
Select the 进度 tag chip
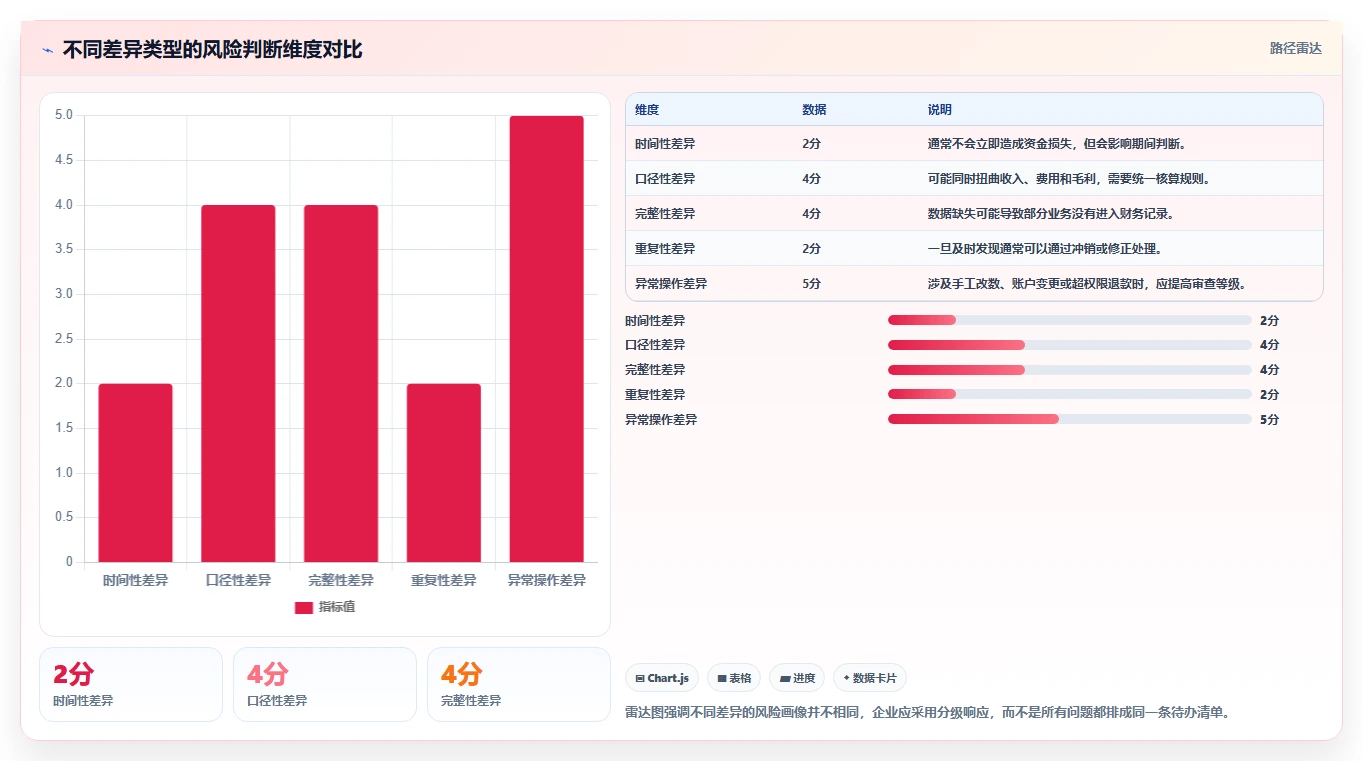[797, 678]
